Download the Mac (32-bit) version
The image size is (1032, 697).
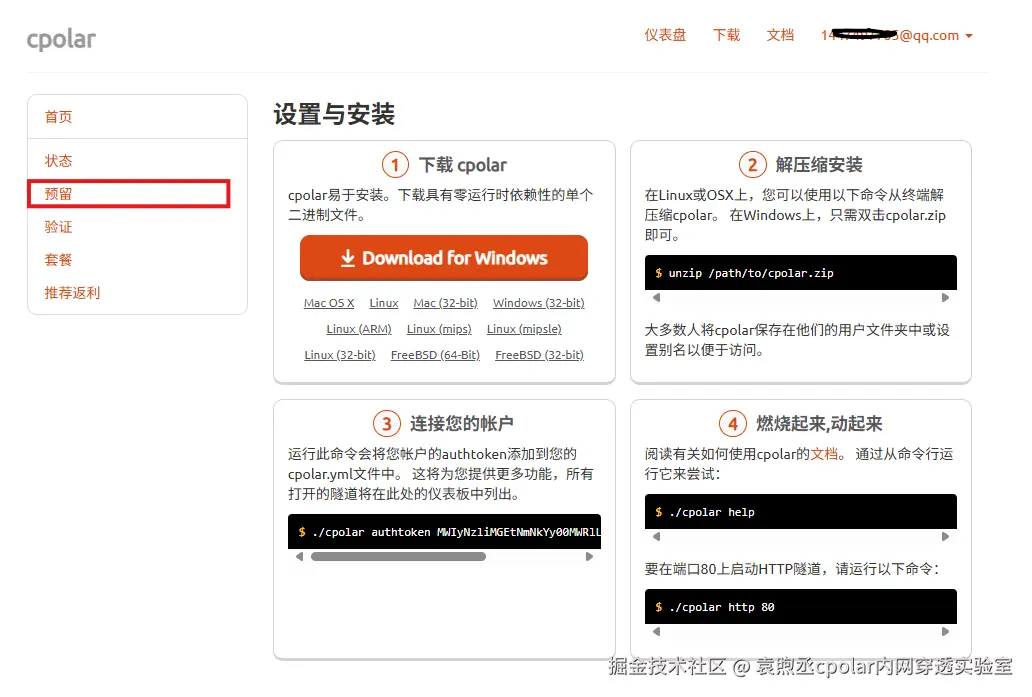[446, 303]
